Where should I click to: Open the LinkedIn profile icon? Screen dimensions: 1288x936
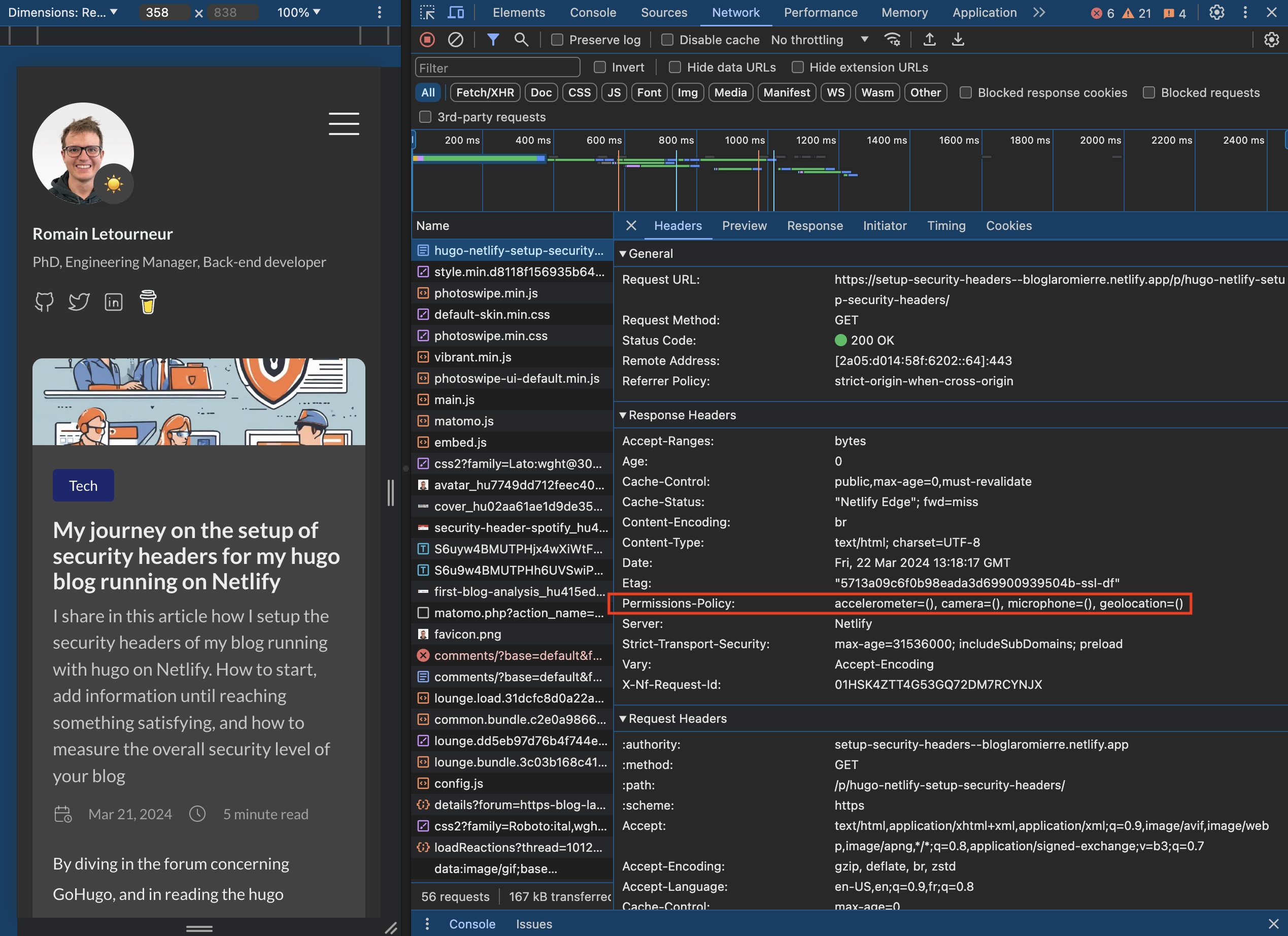pyautogui.click(x=114, y=302)
